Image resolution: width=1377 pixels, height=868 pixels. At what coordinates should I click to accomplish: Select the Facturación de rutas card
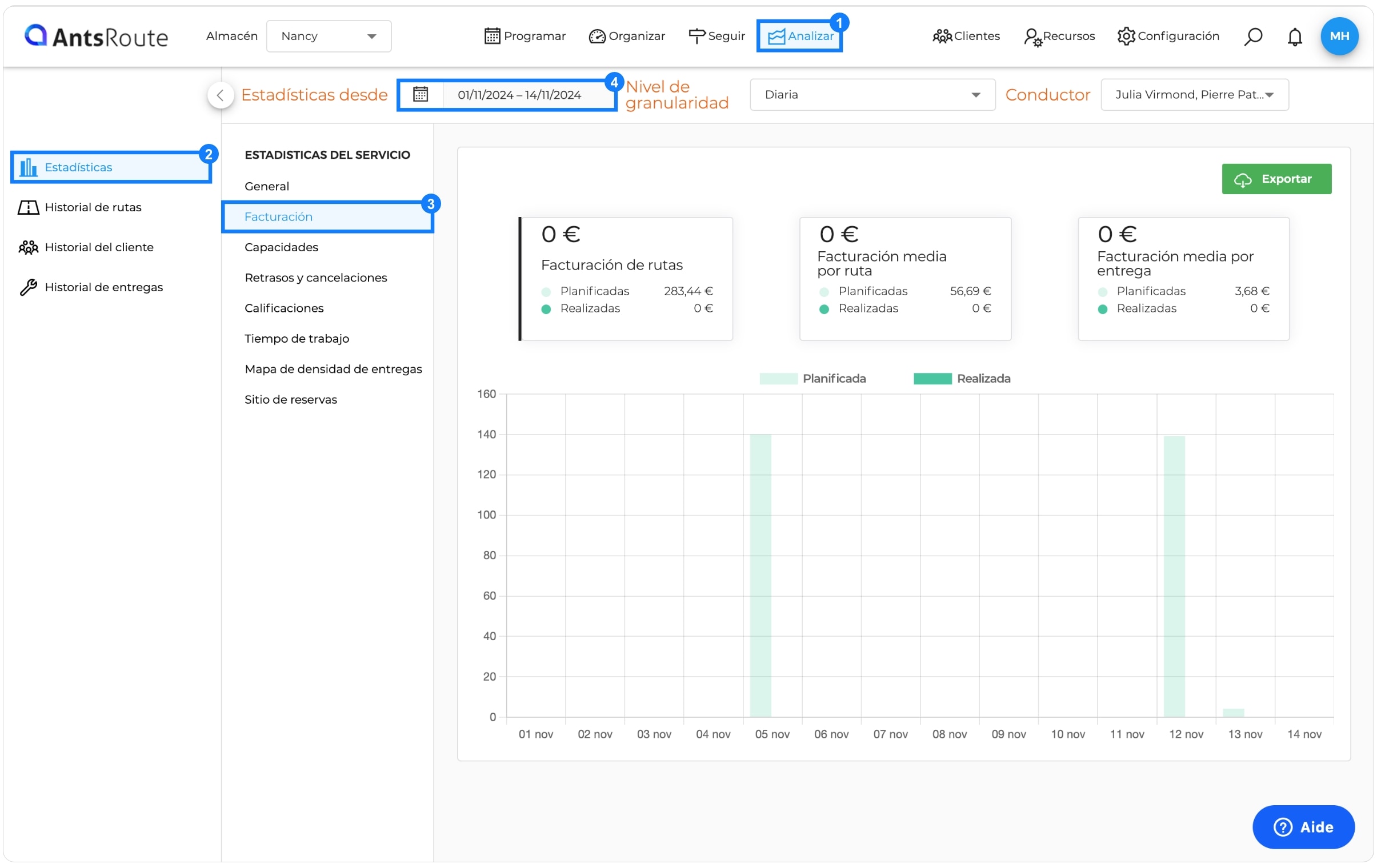tap(626, 279)
